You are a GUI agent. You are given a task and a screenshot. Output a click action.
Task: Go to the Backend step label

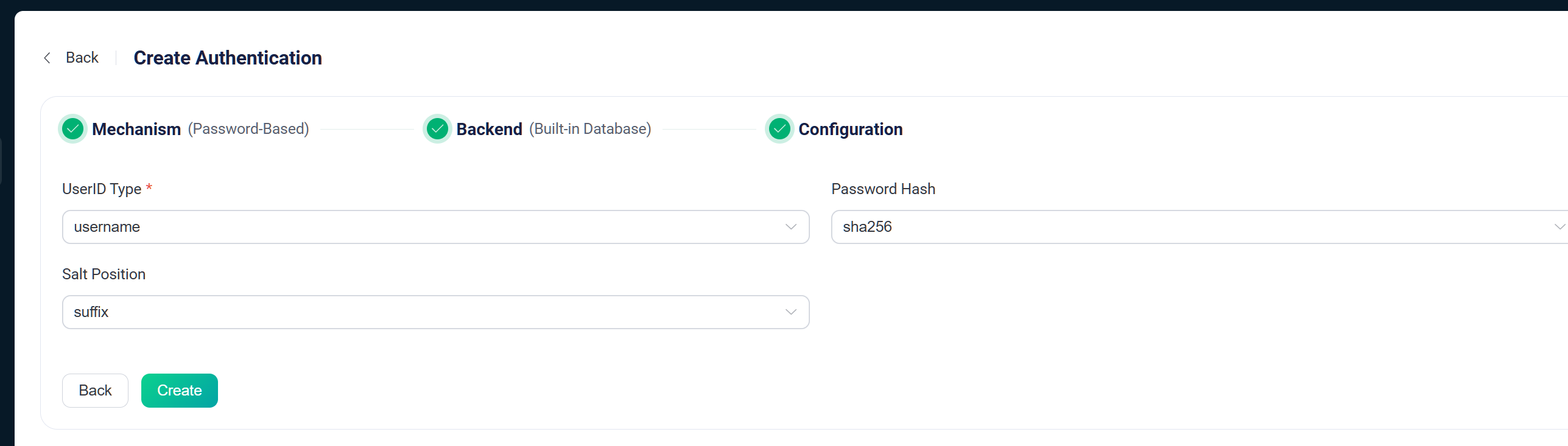pos(490,129)
